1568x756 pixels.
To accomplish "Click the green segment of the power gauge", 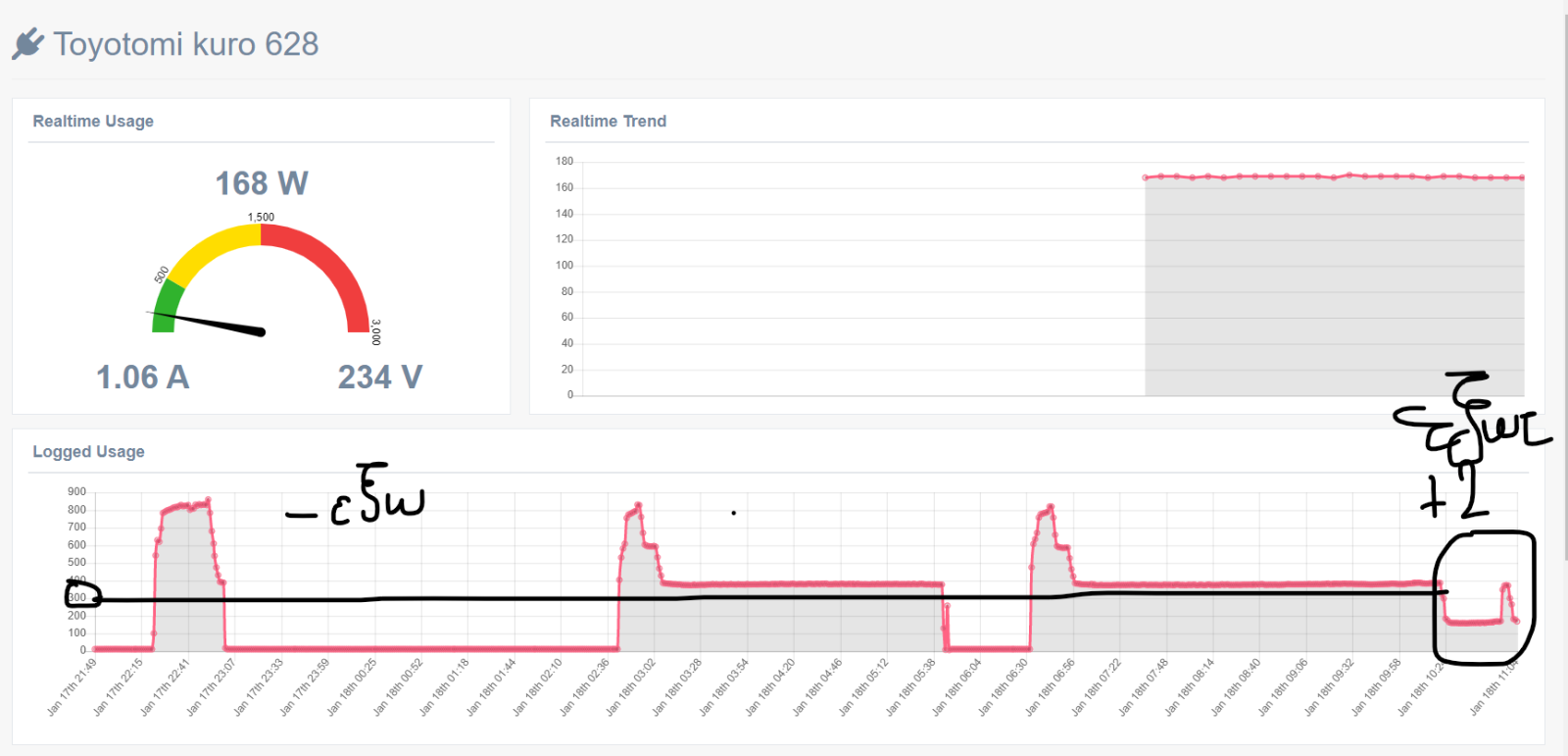I will tap(167, 305).
